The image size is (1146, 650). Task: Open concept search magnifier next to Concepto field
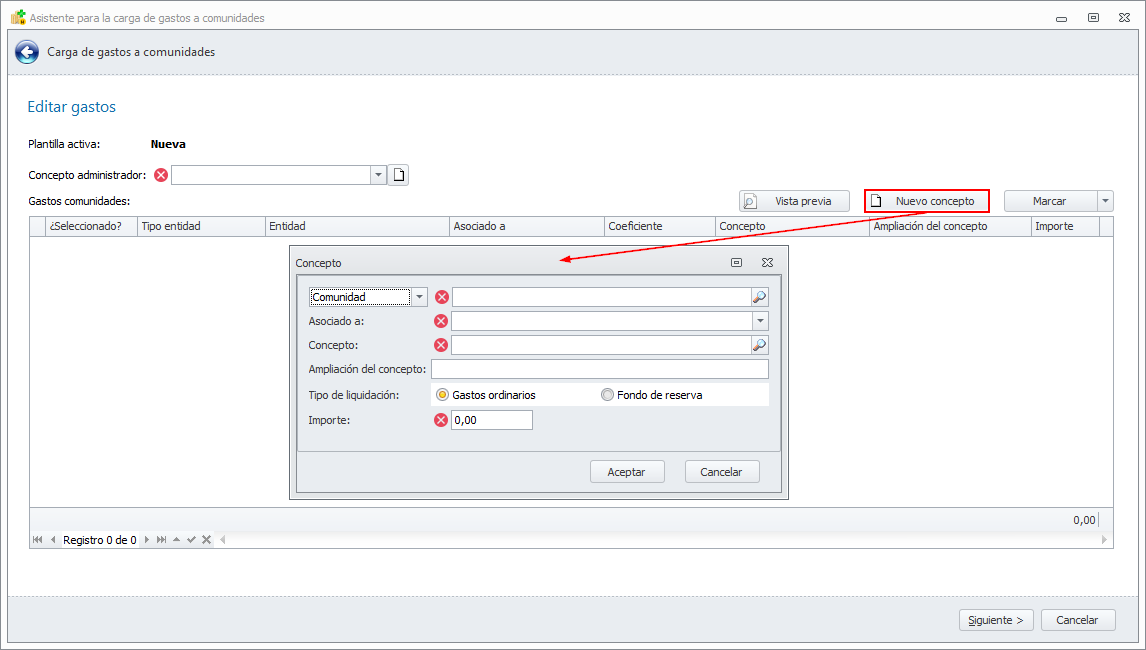click(759, 345)
